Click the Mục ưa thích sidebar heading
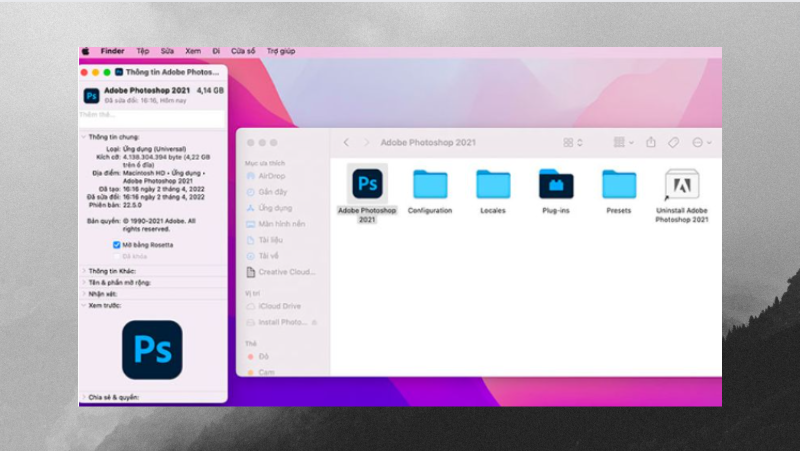 (265, 163)
